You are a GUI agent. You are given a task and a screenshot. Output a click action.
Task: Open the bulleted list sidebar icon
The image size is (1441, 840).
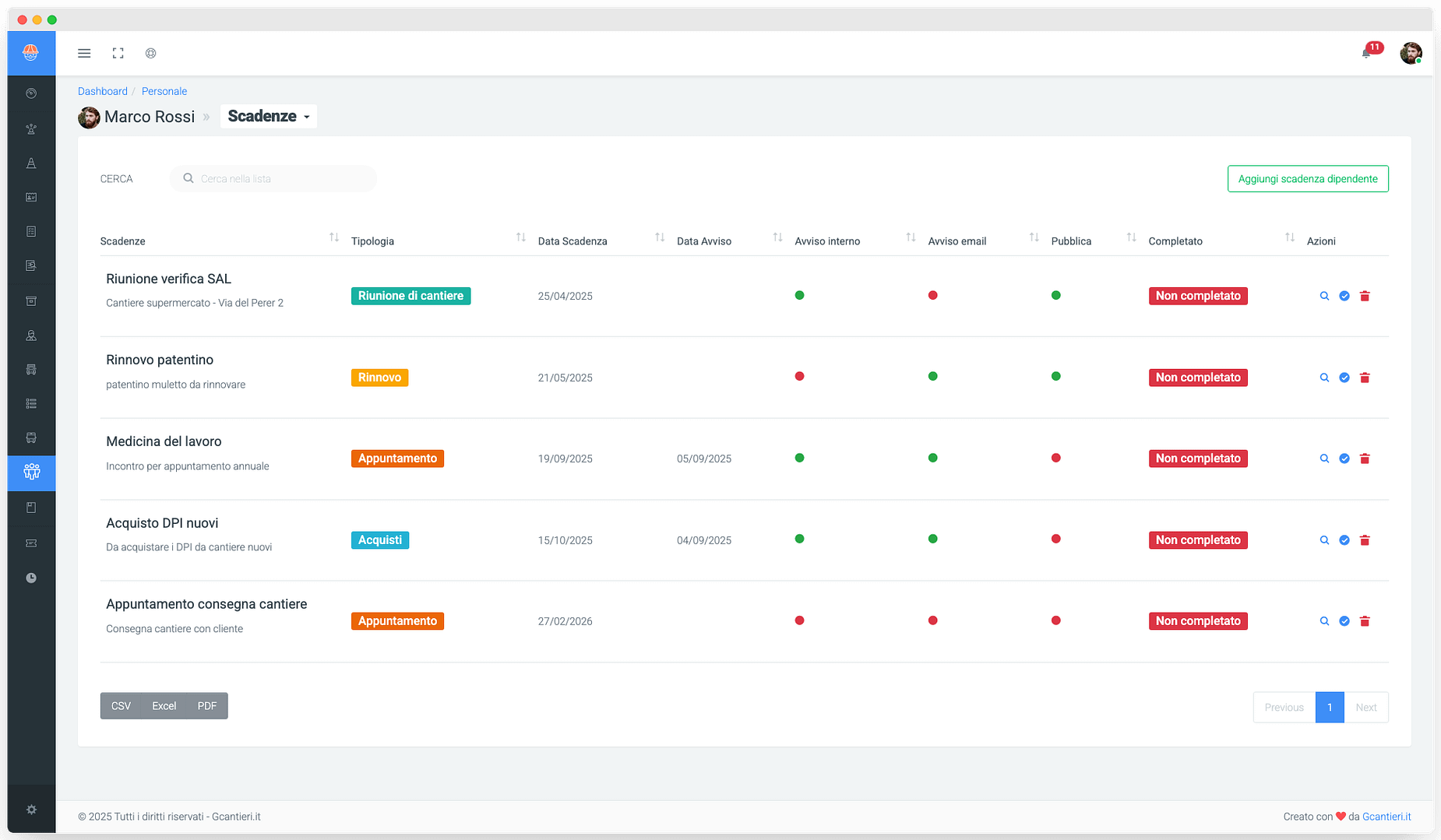point(31,403)
